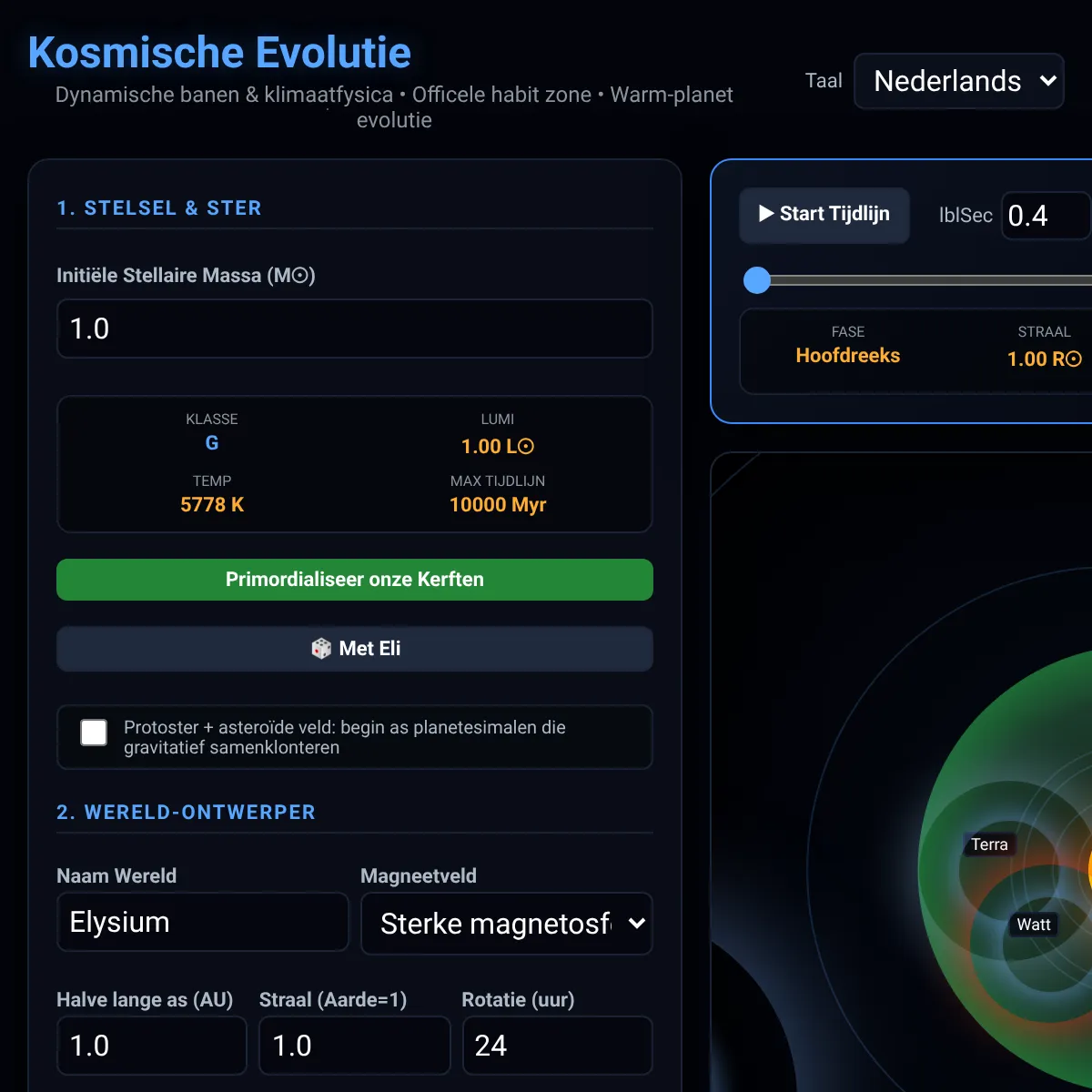
Task: Select the Watt planet label
Action: click(1034, 925)
